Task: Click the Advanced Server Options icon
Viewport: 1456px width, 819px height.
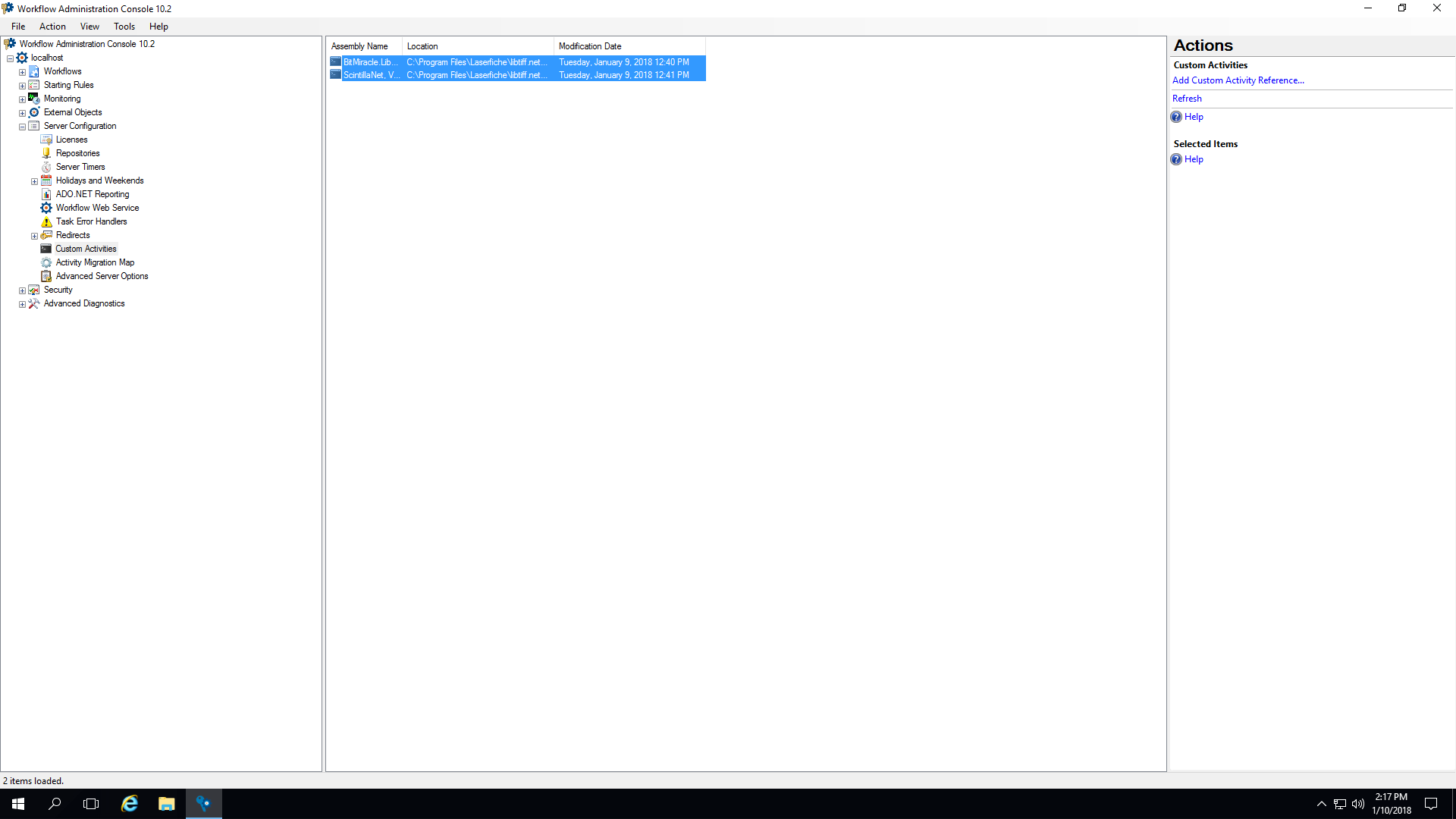Action: click(46, 276)
